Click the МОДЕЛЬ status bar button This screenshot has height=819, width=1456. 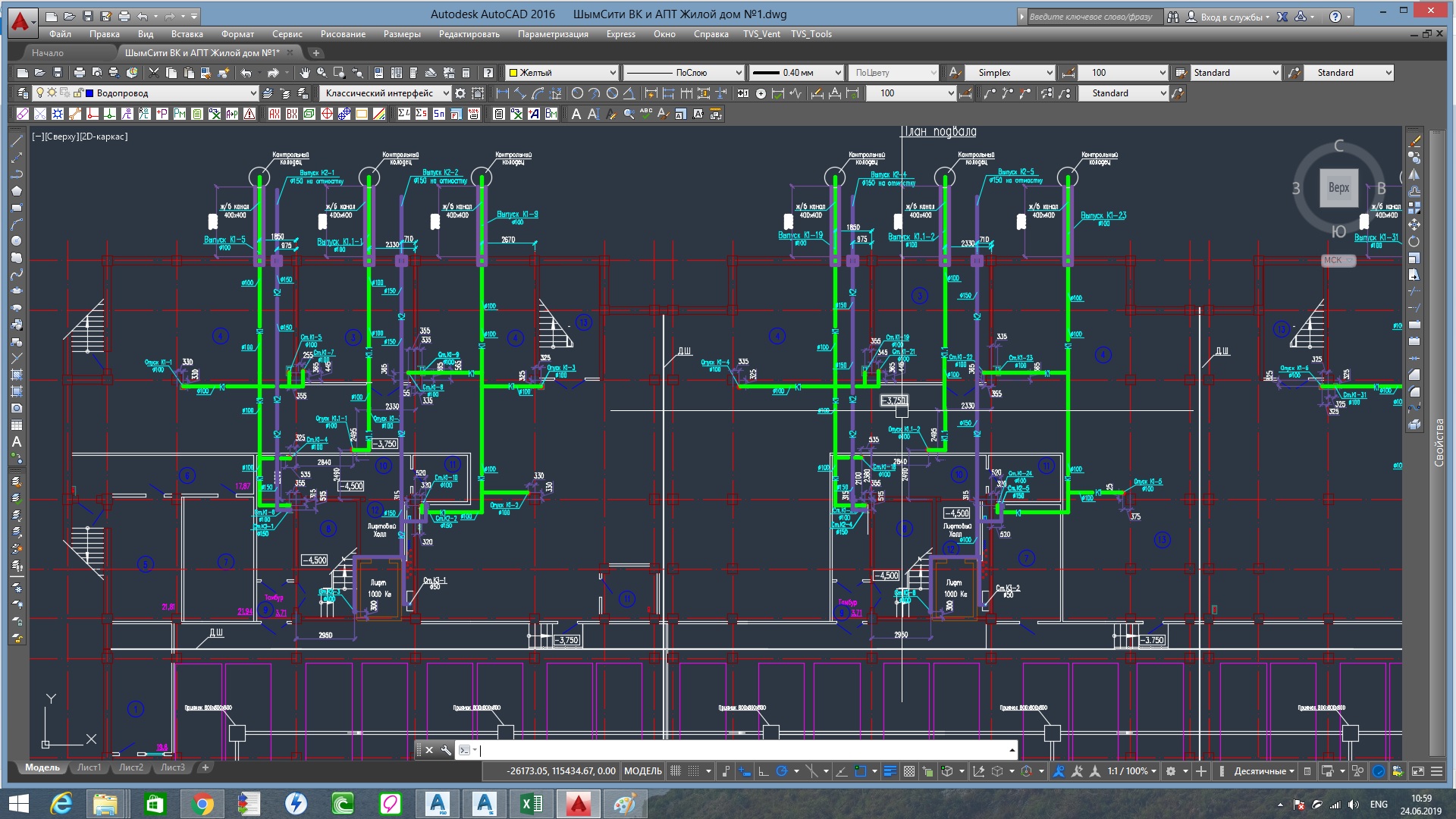642,771
